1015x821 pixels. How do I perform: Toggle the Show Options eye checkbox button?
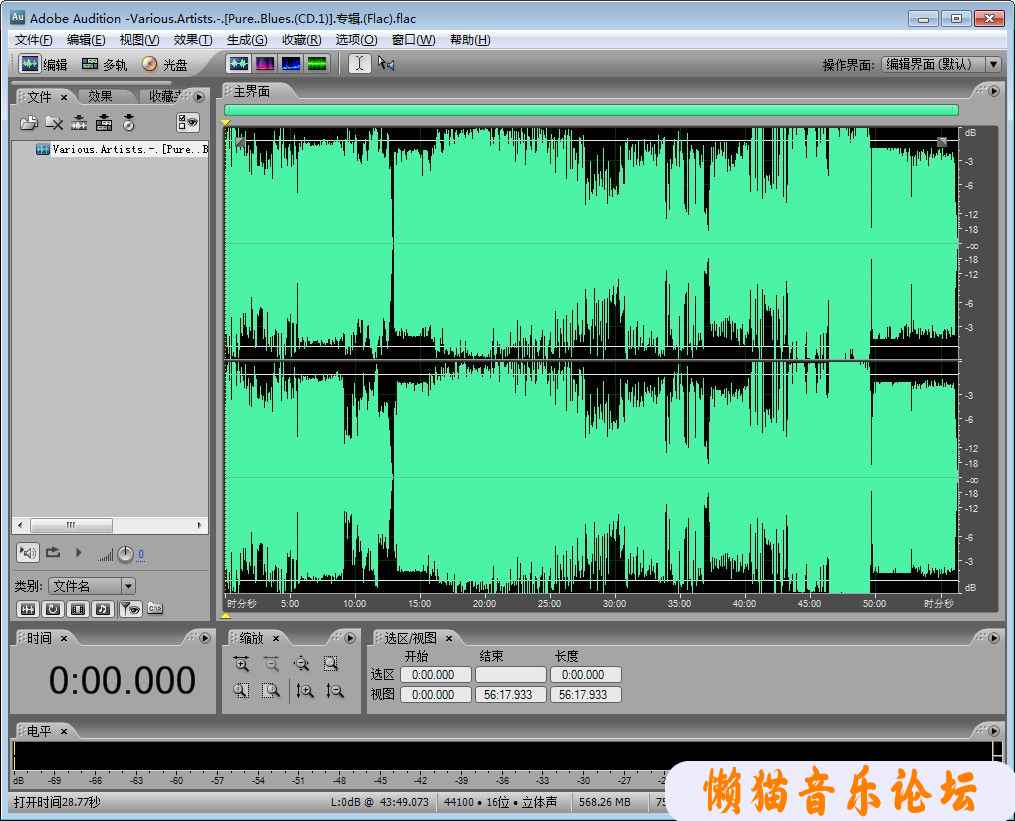(188, 122)
